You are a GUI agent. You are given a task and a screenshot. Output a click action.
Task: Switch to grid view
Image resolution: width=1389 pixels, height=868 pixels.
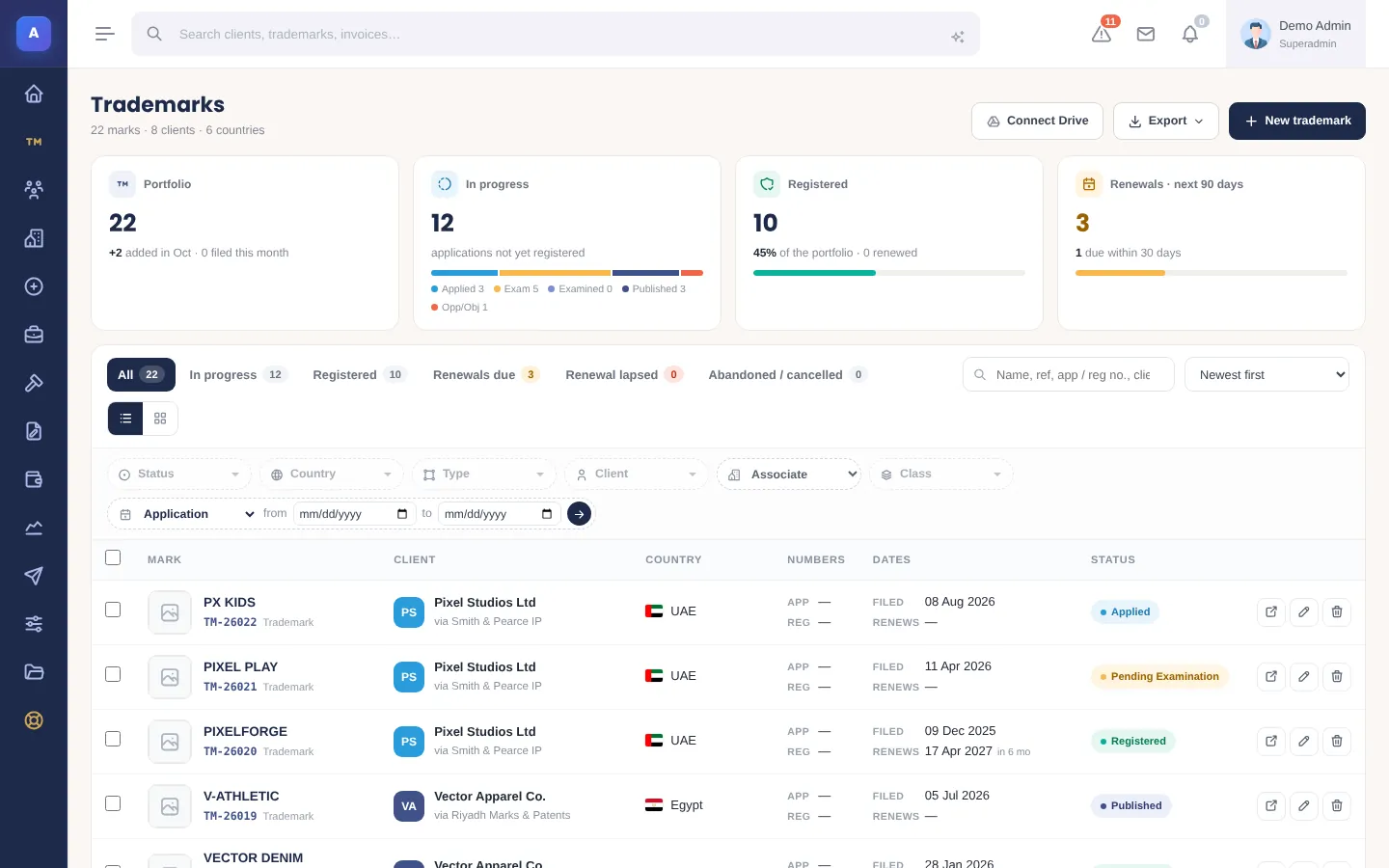(160, 419)
